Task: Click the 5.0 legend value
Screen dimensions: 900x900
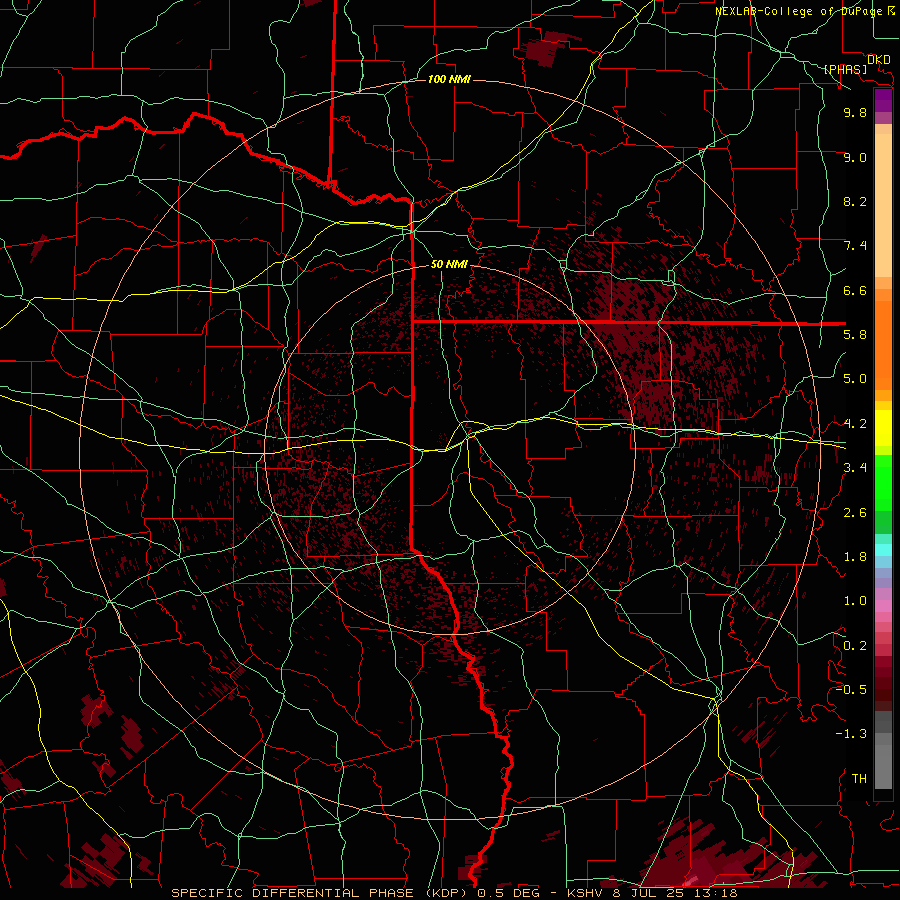Action: (855, 379)
